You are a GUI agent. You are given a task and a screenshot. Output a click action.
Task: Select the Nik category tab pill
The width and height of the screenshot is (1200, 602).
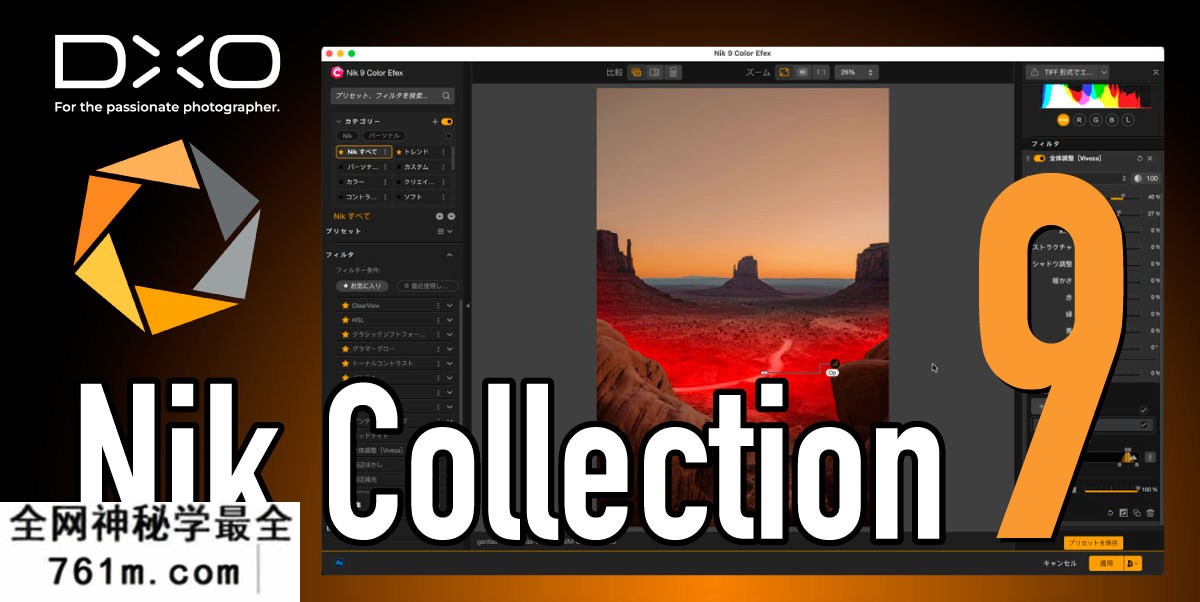click(347, 135)
